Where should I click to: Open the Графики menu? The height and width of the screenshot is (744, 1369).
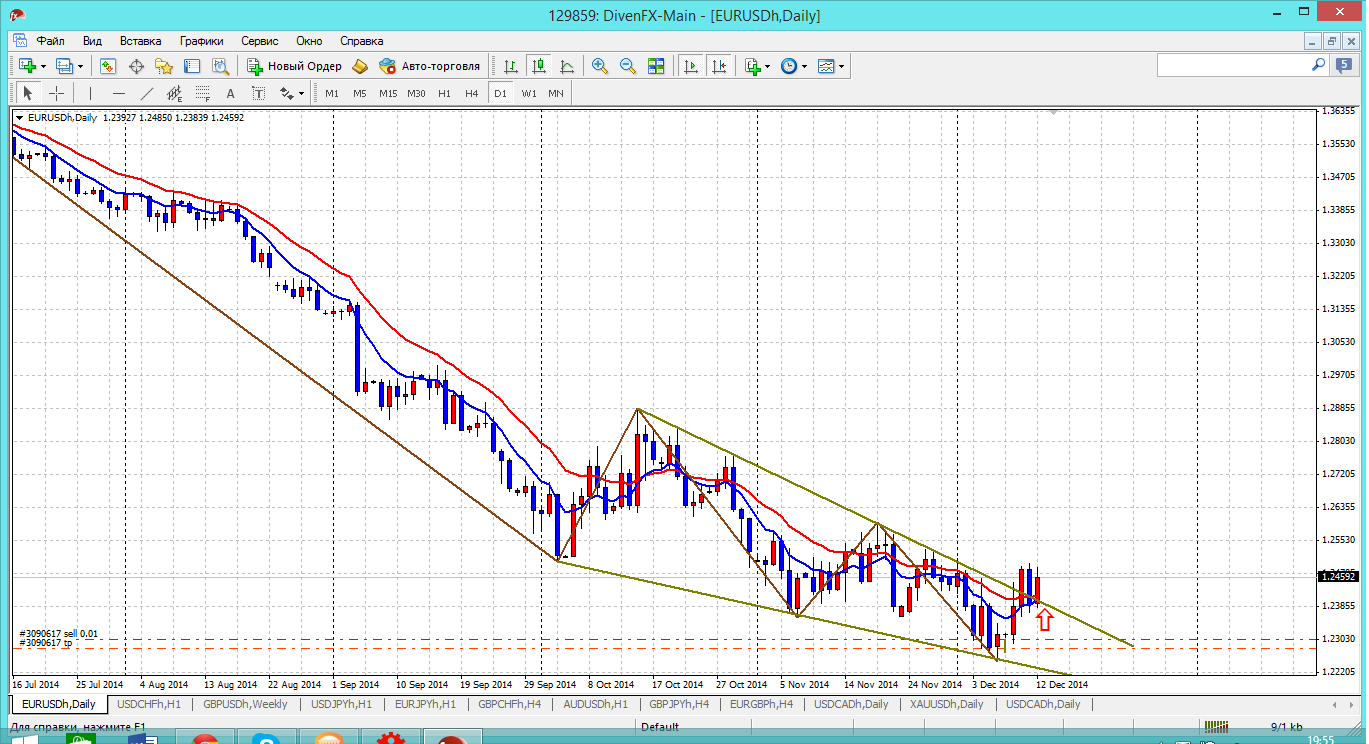tap(201, 41)
